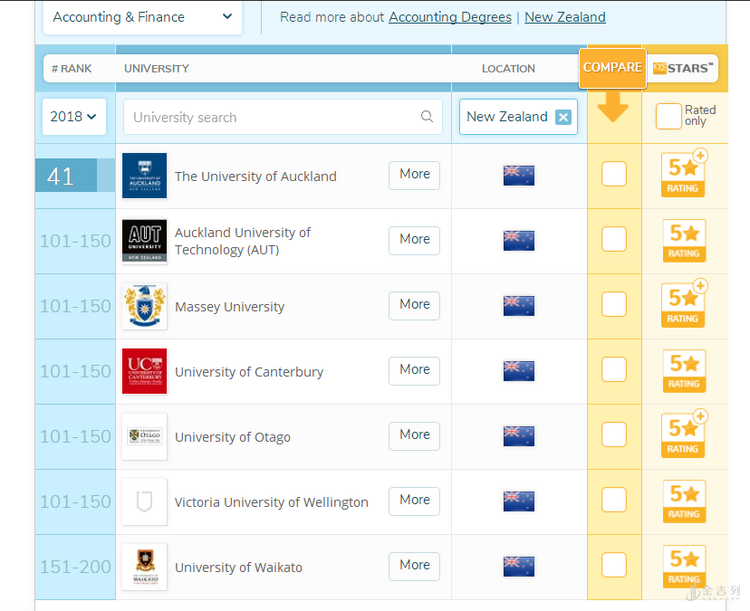
Task: Click the University of Canterbury name
Action: pos(249,372)
